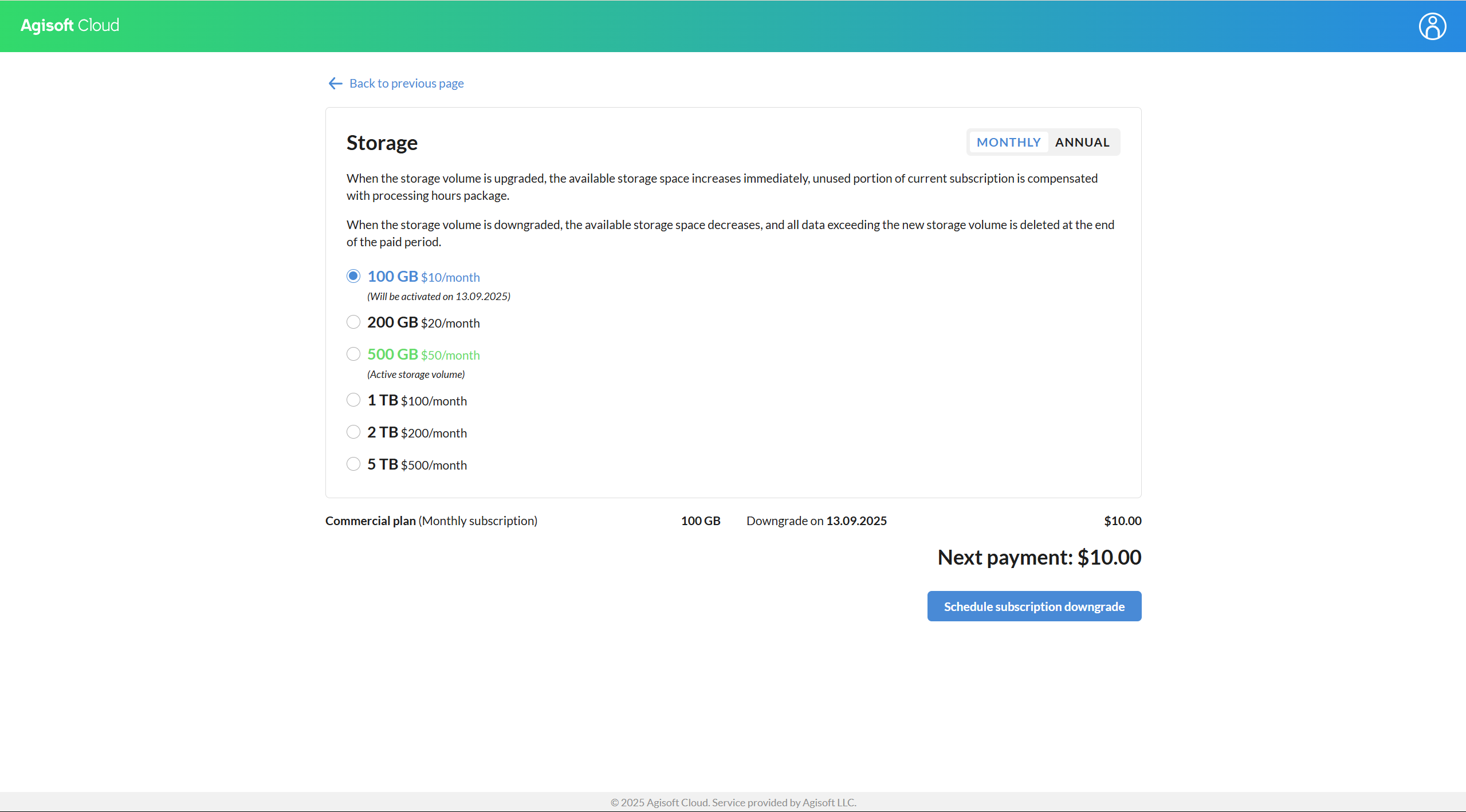Select the 1 TB storage plan
Viewport: 1466px width, 812px height.
353,400
